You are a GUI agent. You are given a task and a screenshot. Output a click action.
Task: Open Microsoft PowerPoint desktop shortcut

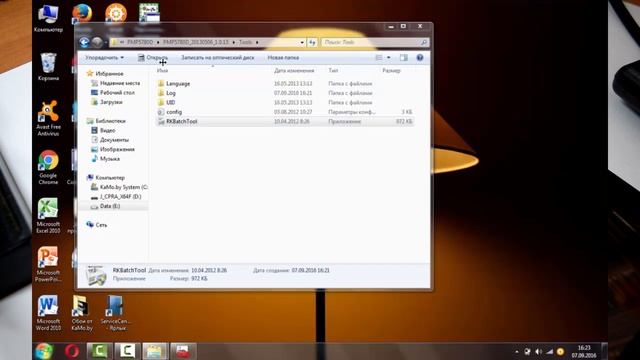[48, 264]
